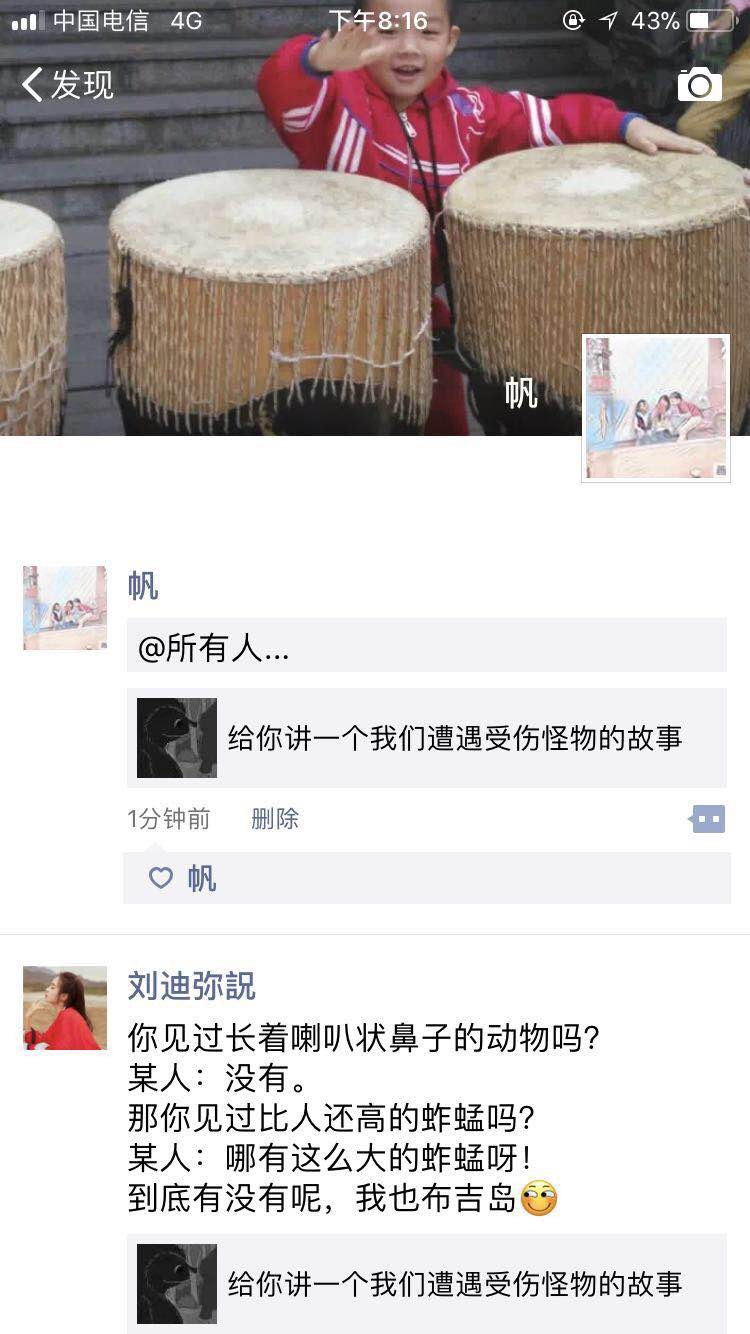The image size is (750, 1334).
Task: Open 刘迪弥說's avatar picture
Action: (x=65, y=1008)
